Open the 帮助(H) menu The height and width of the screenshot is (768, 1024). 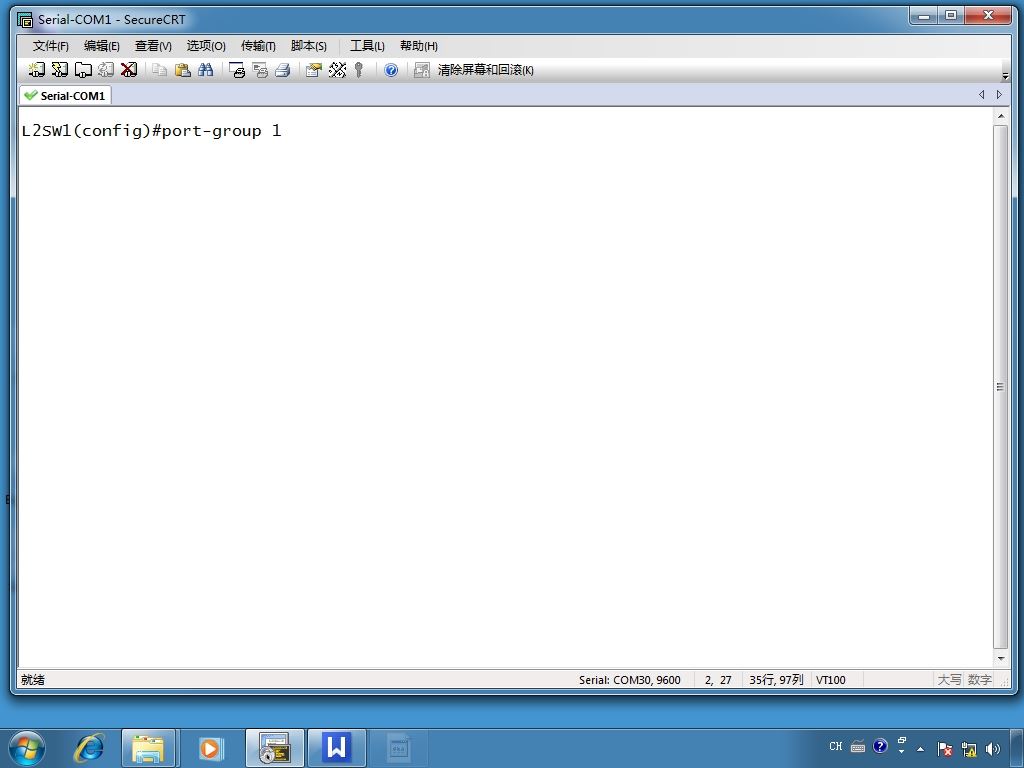(x=419, y=46)
